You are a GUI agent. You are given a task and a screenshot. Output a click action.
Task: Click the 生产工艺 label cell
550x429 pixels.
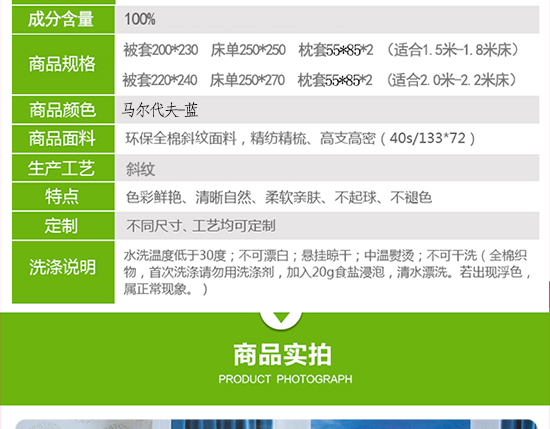click(63, 168)
